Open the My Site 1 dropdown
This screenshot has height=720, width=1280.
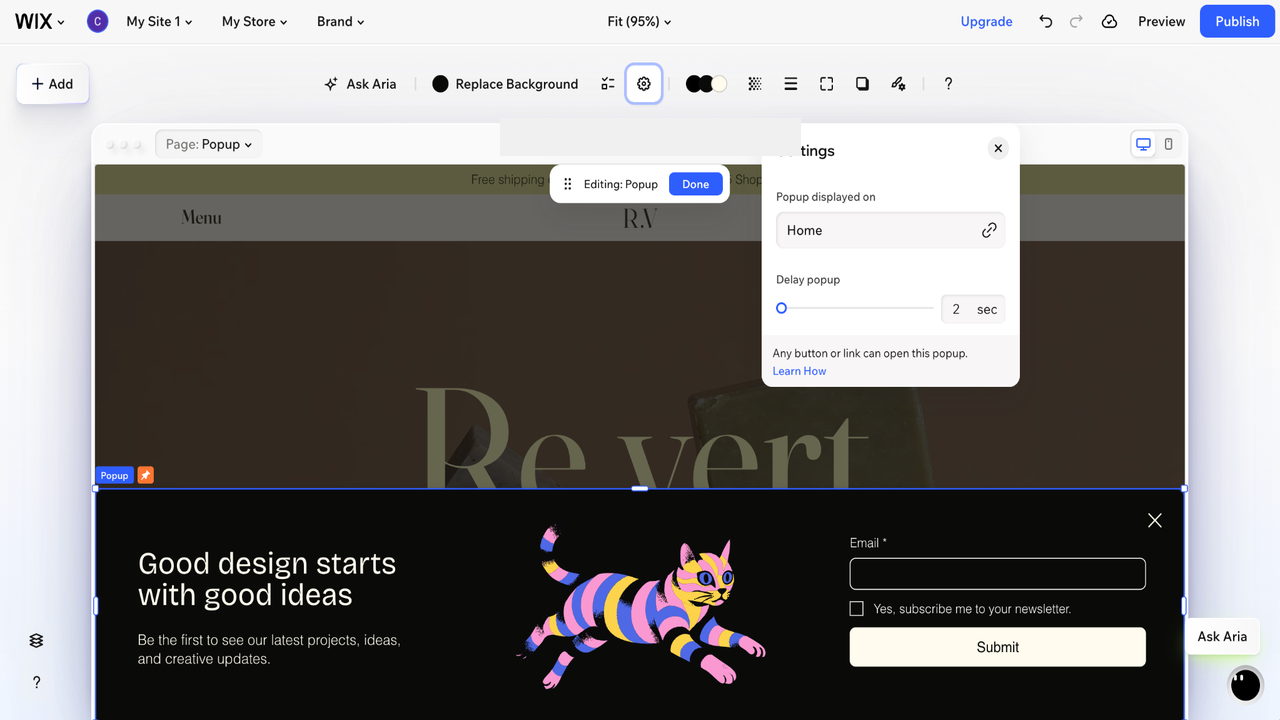tap(159, 21)
